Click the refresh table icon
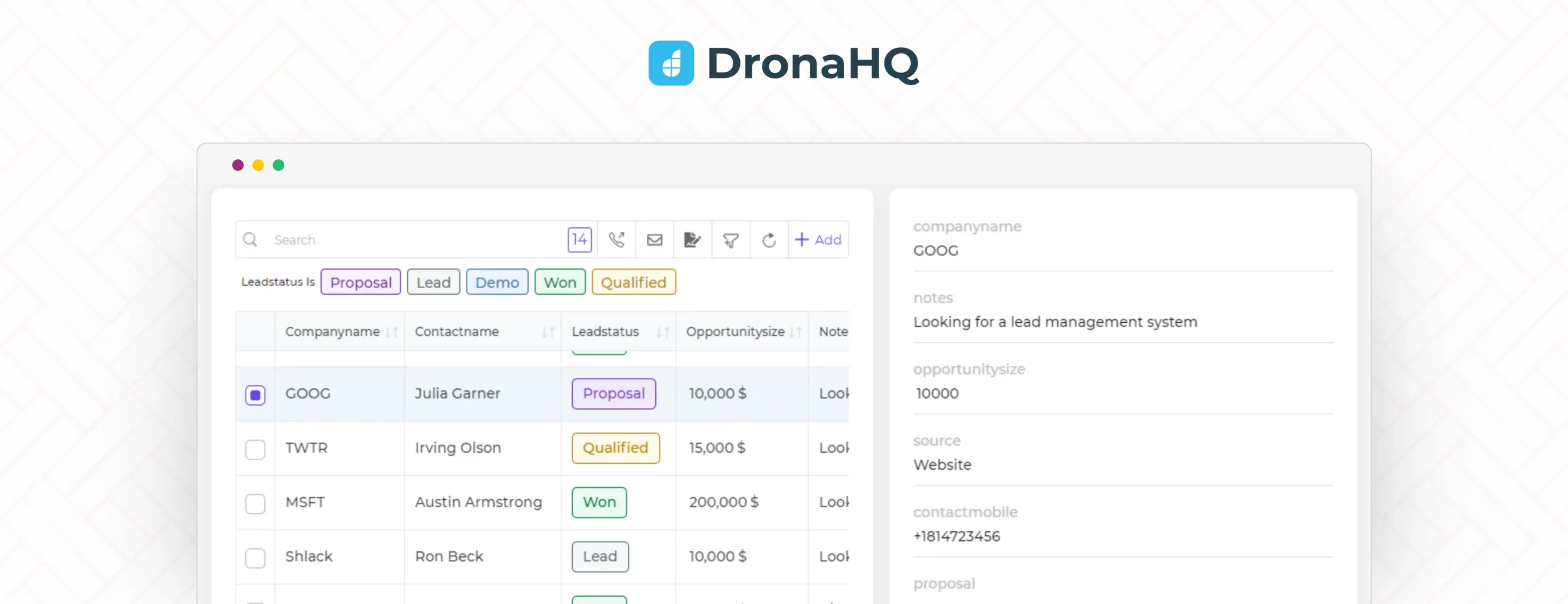Image resolution: width=1568 pixels, height=604 pixels. 769,240
